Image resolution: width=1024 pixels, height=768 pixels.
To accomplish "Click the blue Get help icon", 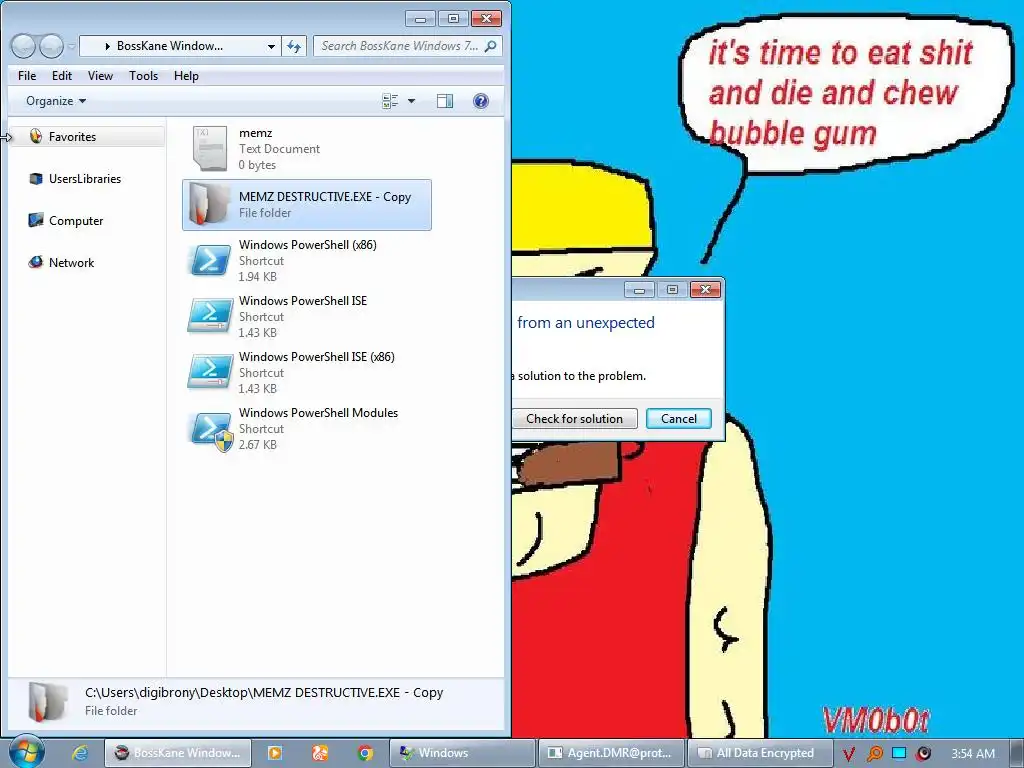I will 481,101.
